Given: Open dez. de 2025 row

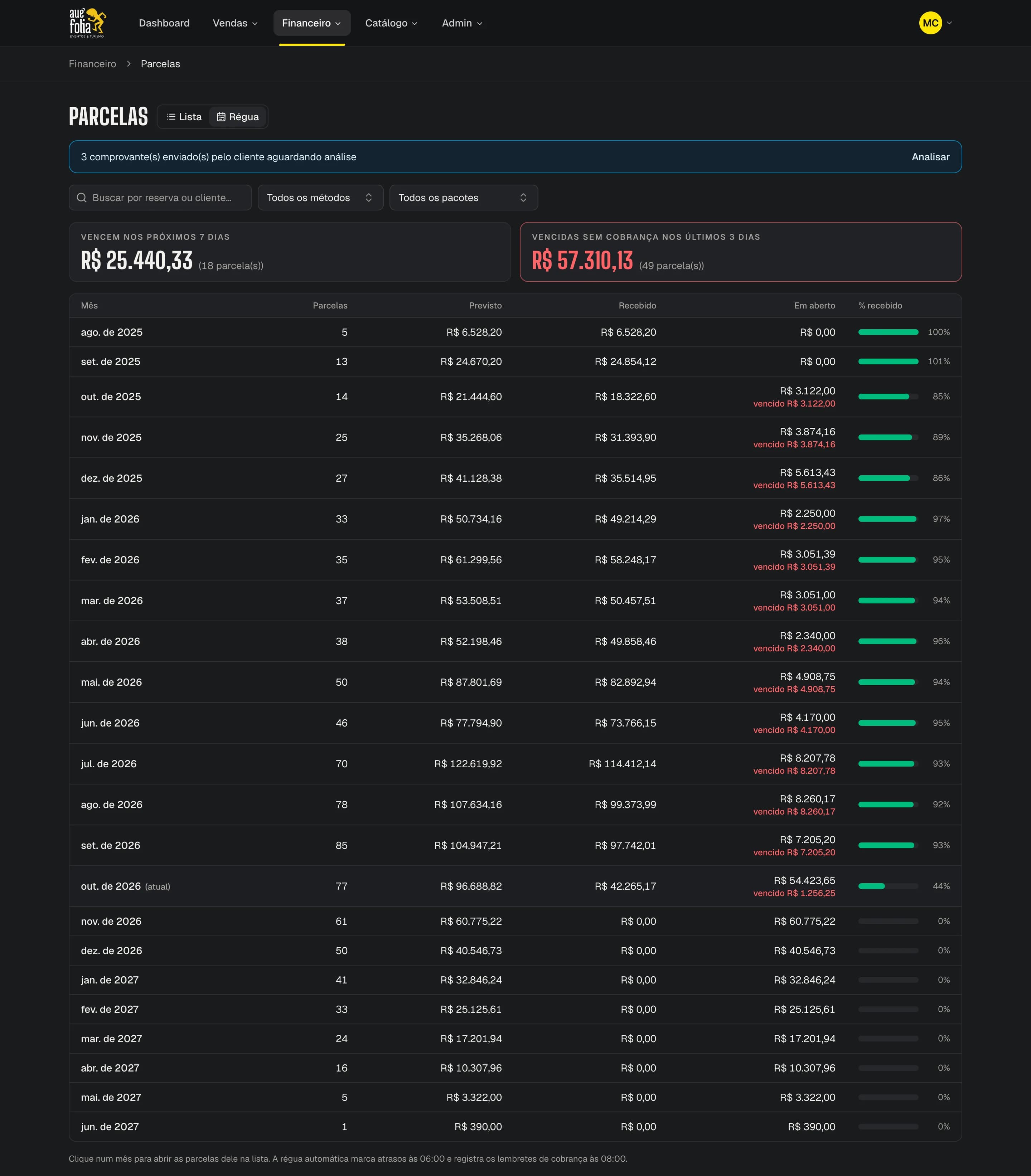Looking at the screenshot, I should click(515, 478).
